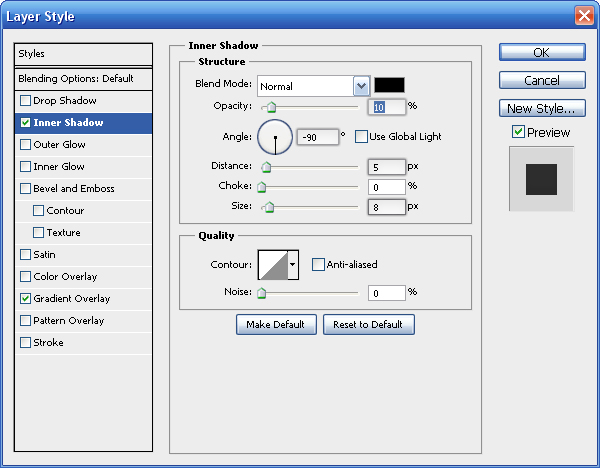Enable the Pattern Overlay checkbox
The image size is (600, 468).
coord(25,321)
